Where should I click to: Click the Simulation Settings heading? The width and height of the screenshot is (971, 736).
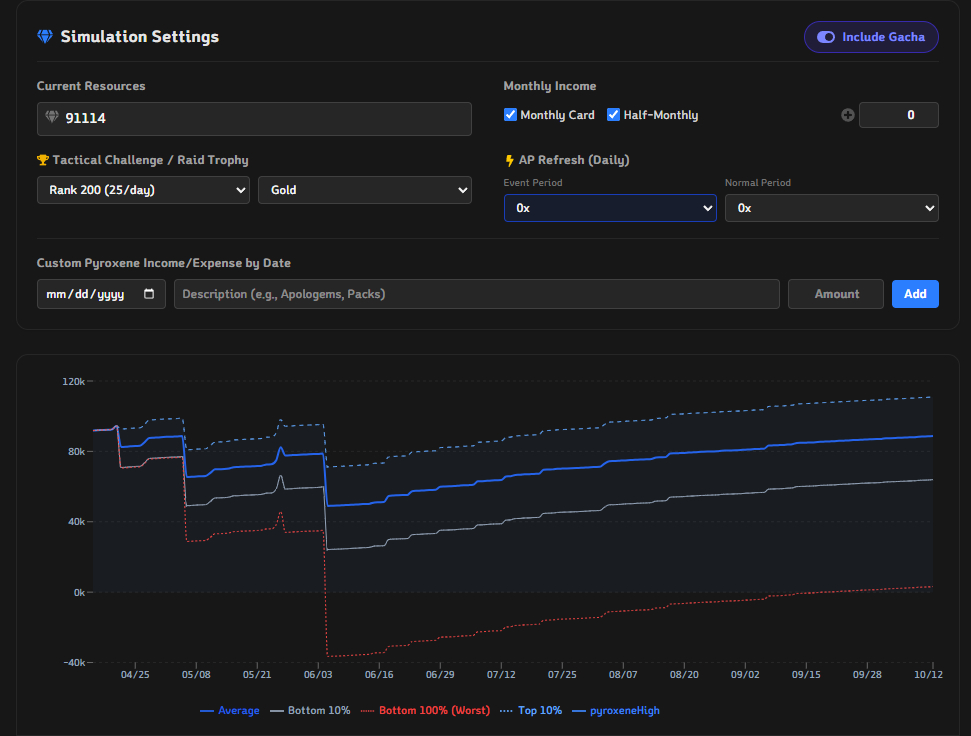point(139,37)
